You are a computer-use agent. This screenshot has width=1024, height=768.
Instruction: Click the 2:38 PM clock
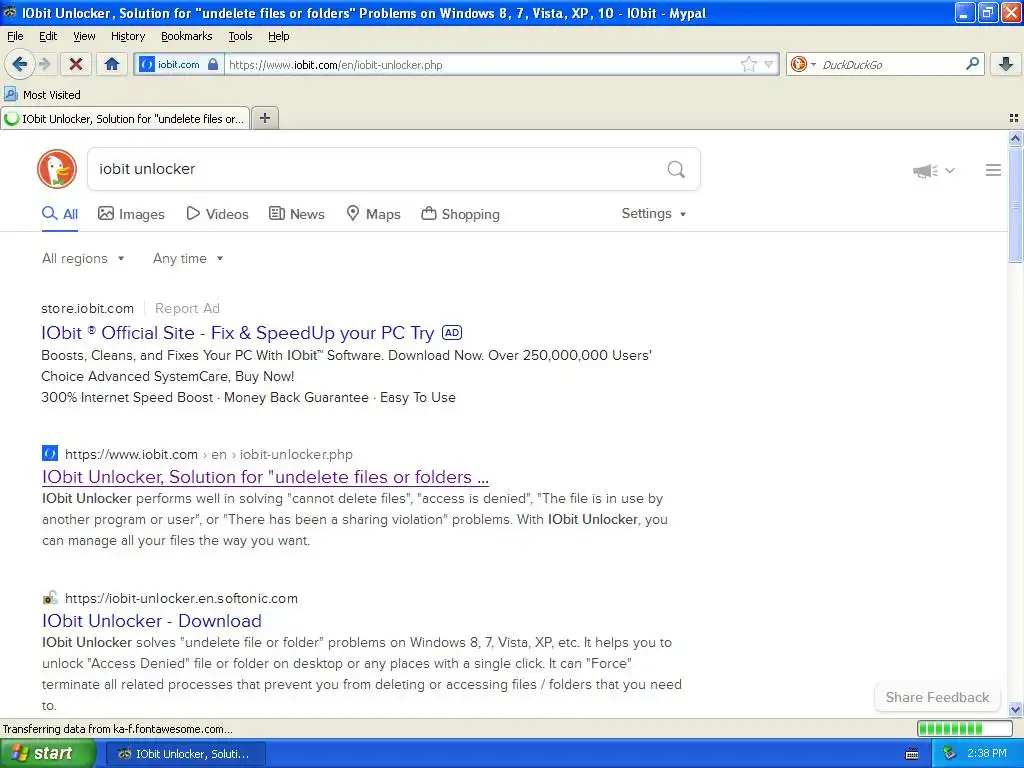[987, 754]
